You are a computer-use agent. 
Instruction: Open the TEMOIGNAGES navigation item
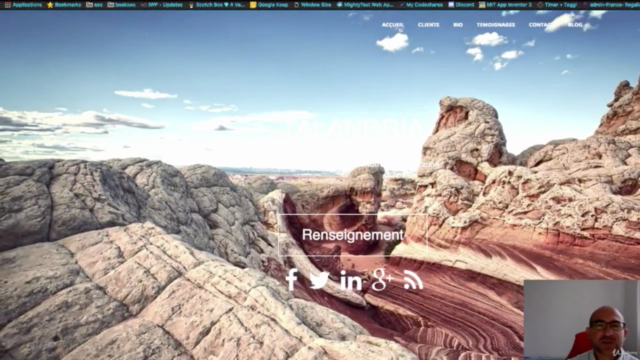pyautogui.click(x=496, y=25)
